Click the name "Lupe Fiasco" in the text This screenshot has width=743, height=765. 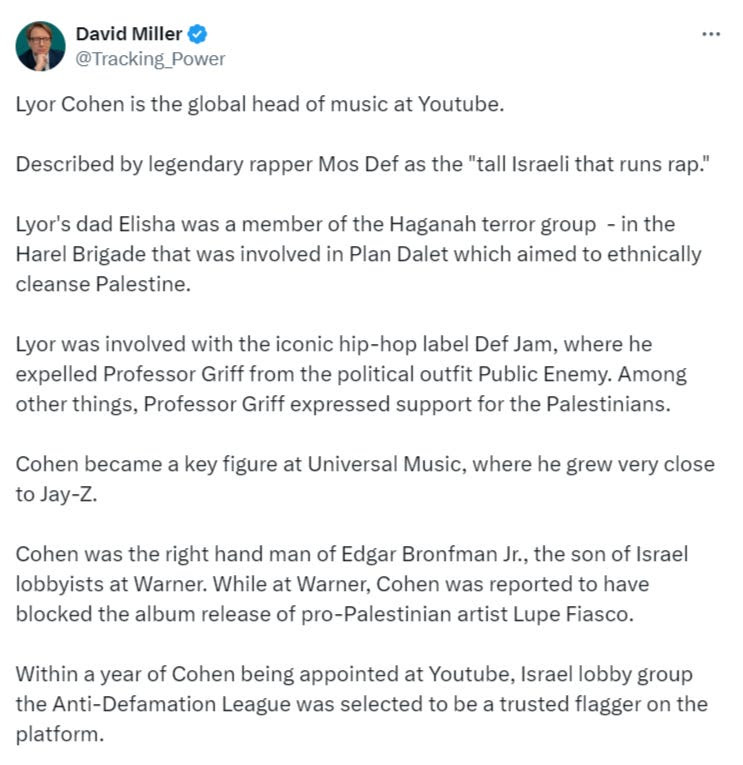[573, 614]
